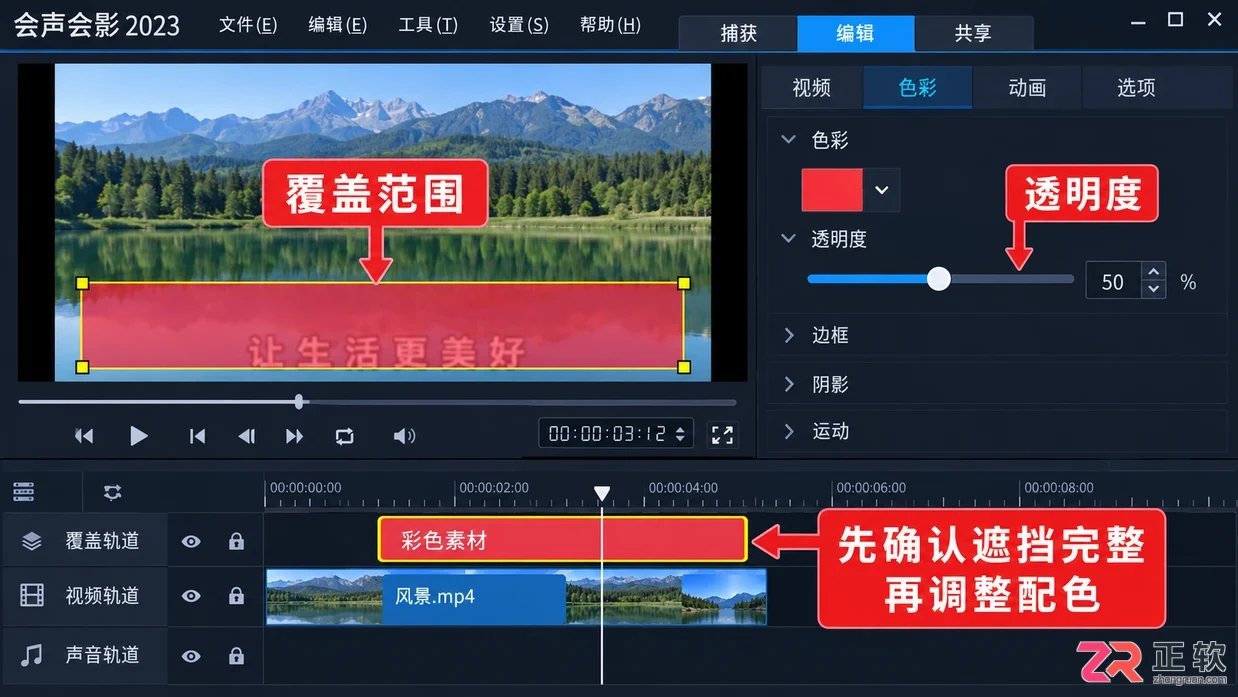Hide the 覆盖轨道 track with eye icon
The height and width of the screenshot is (697, 1238).
click(191, 541)
